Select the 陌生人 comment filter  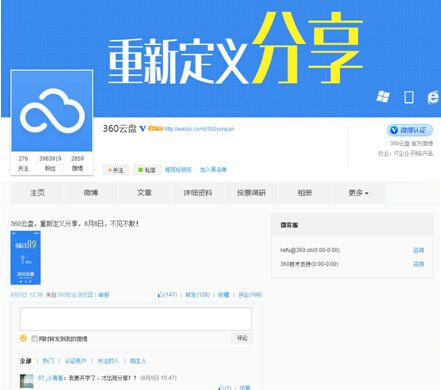pyautogui.click(x=138, y=361)
